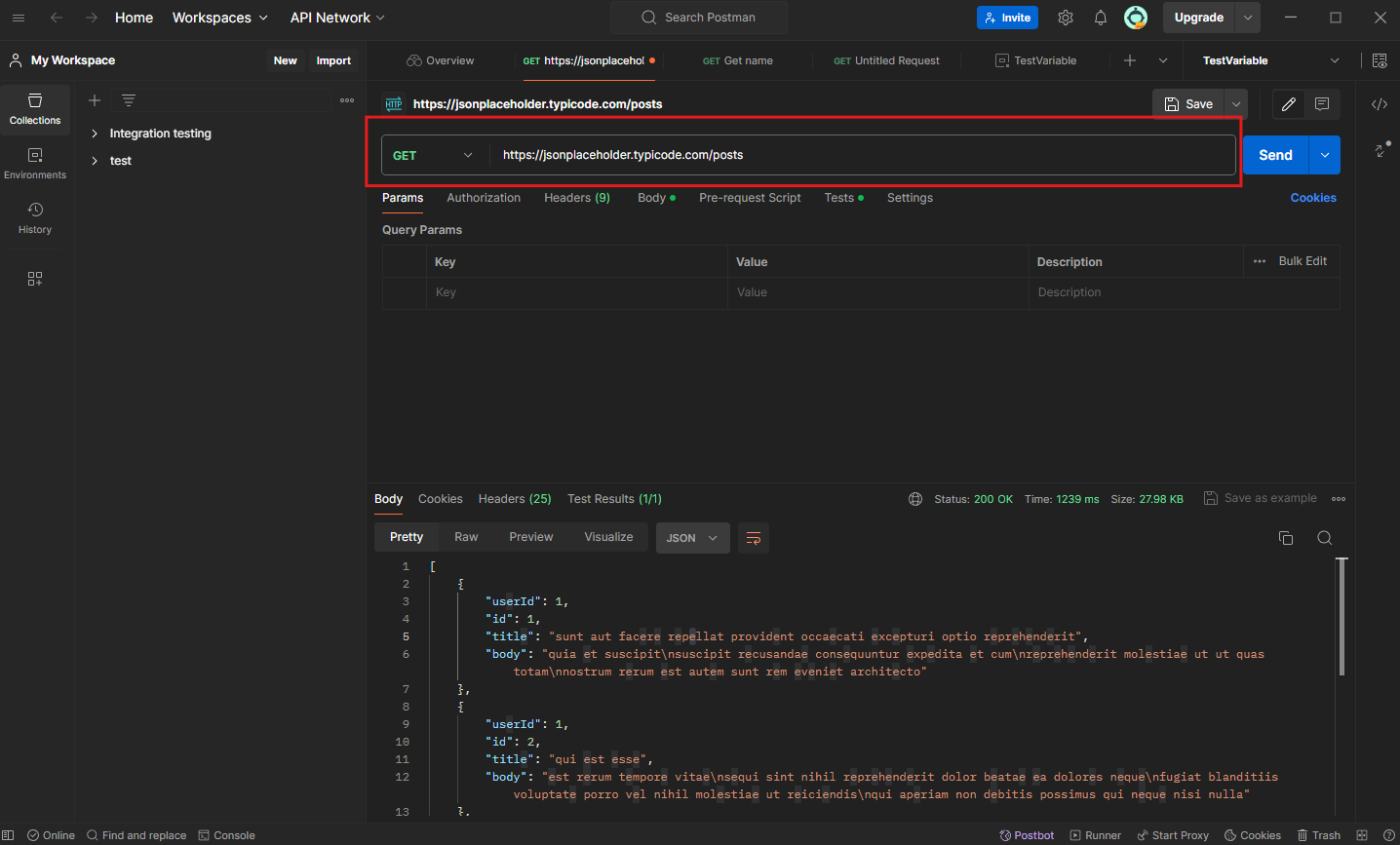
Task: Click the query param Key field
Action: pos(577,292)
